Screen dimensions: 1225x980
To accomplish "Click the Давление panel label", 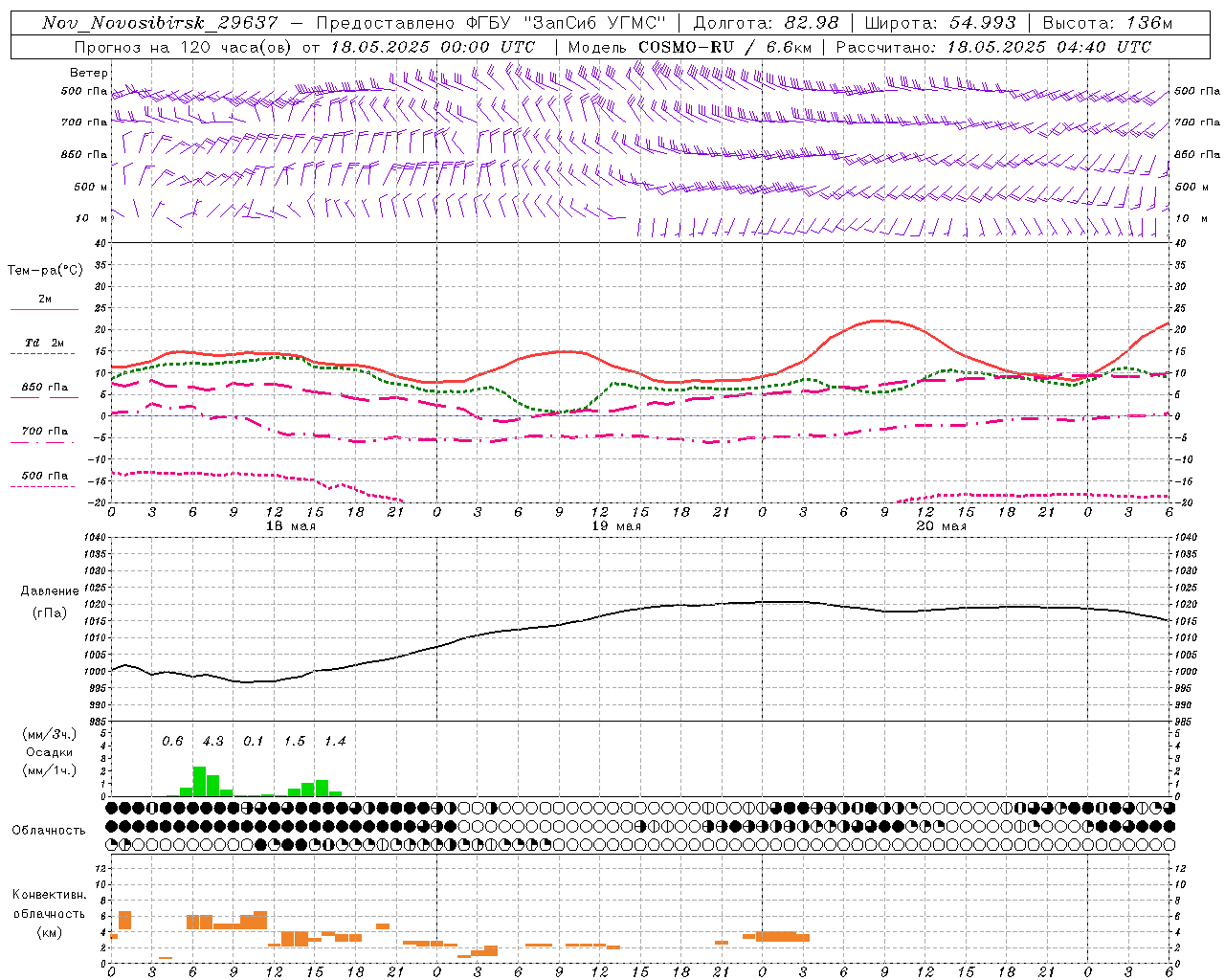I will click(x=49, y=591).
